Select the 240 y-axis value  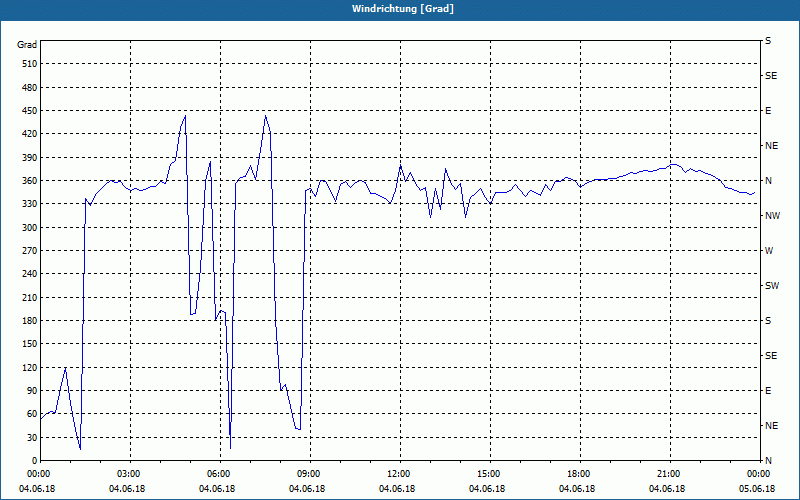tap(30, 274)
